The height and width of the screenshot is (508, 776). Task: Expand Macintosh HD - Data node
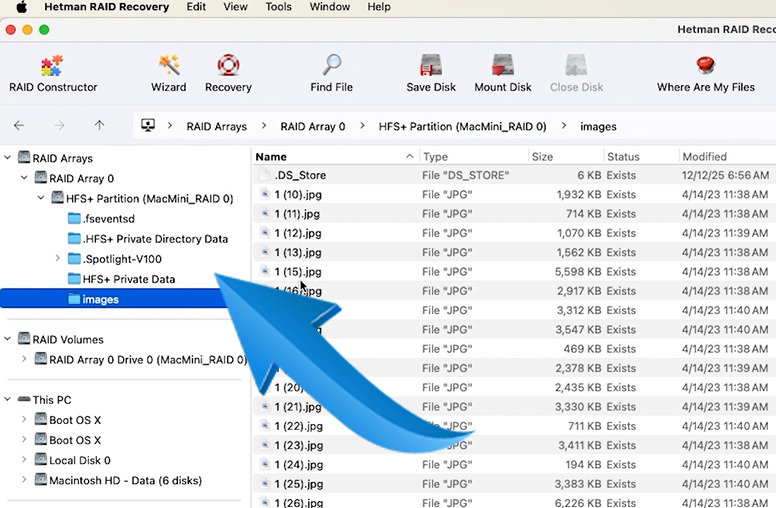coord(24,479)
